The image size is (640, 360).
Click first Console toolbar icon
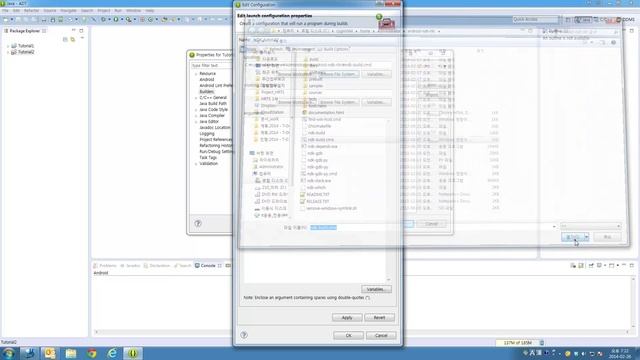click(573, 266)
